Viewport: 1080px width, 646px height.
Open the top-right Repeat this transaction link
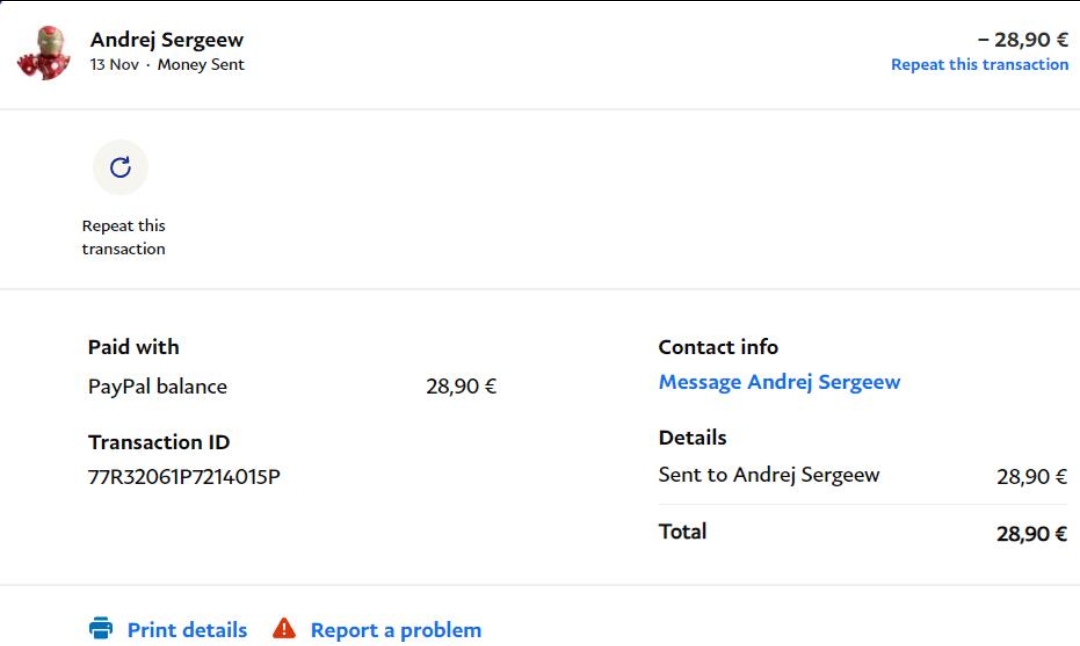(979, 65)
